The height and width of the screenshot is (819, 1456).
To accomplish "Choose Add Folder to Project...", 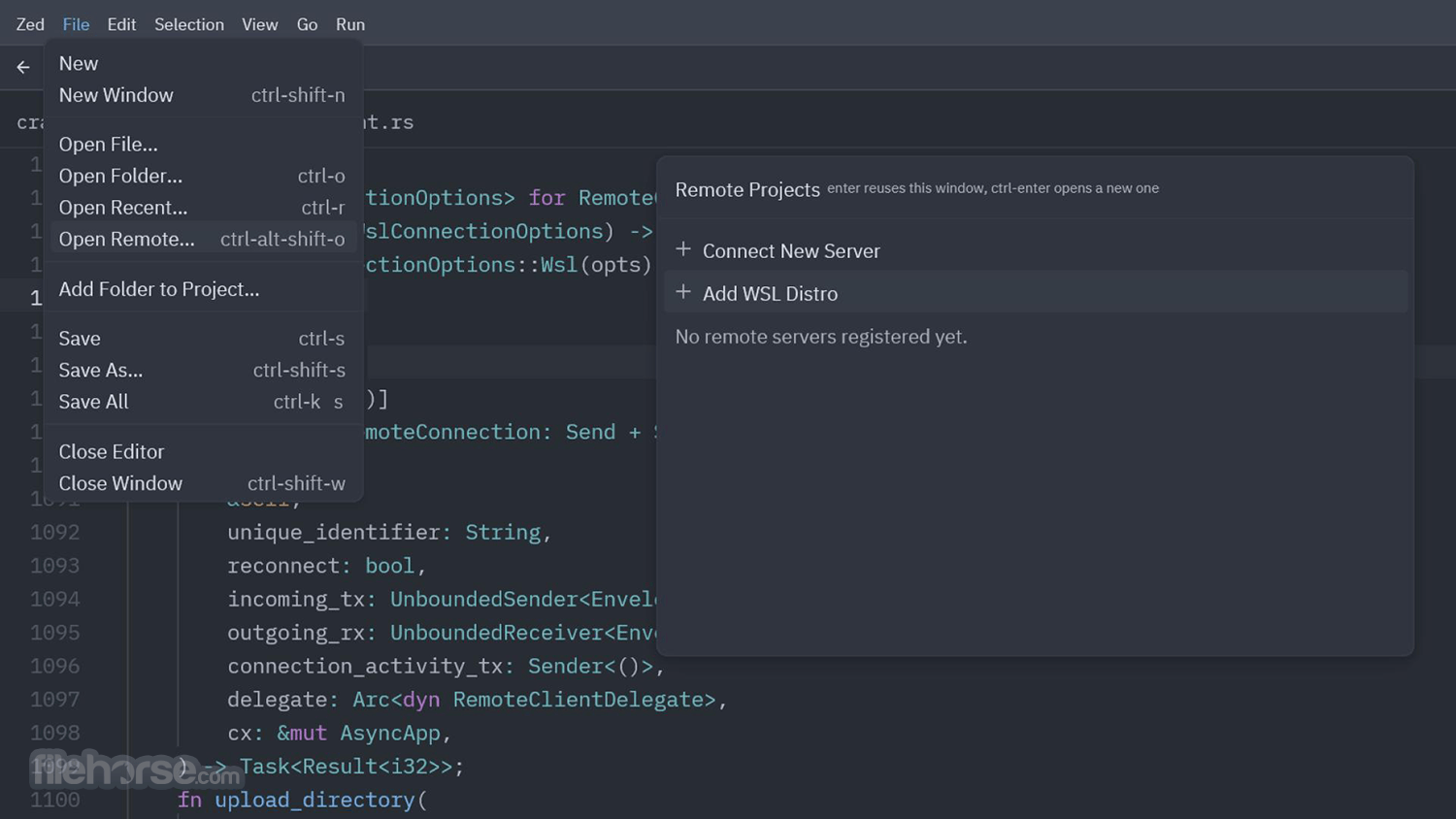I will point(202,289).
